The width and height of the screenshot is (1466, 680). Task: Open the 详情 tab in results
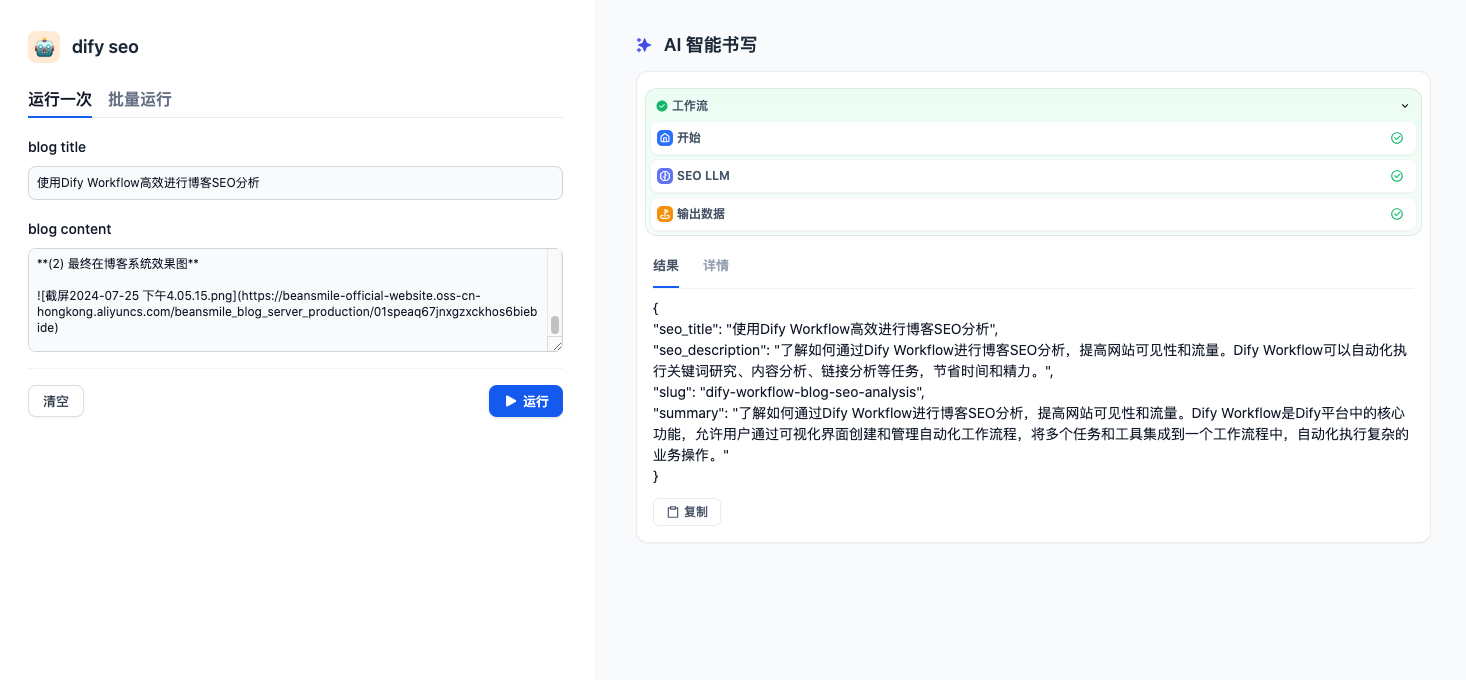point(716,266)
